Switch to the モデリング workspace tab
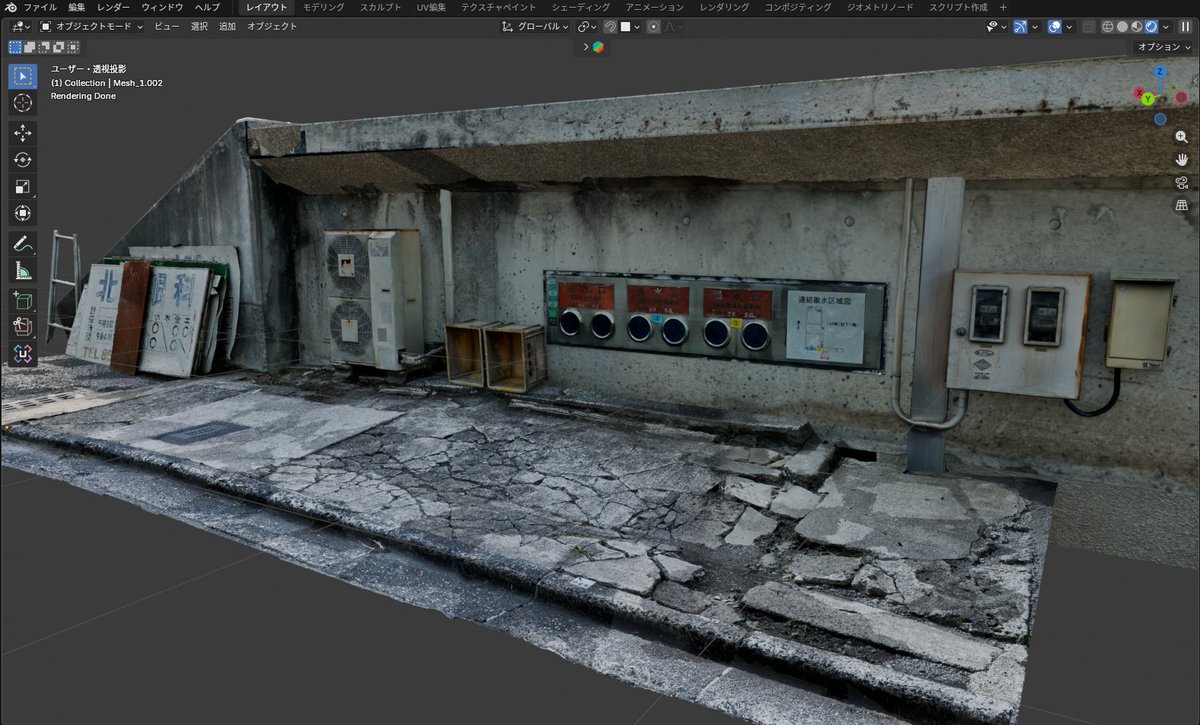The image size is (1200, 725). (323, 7)
